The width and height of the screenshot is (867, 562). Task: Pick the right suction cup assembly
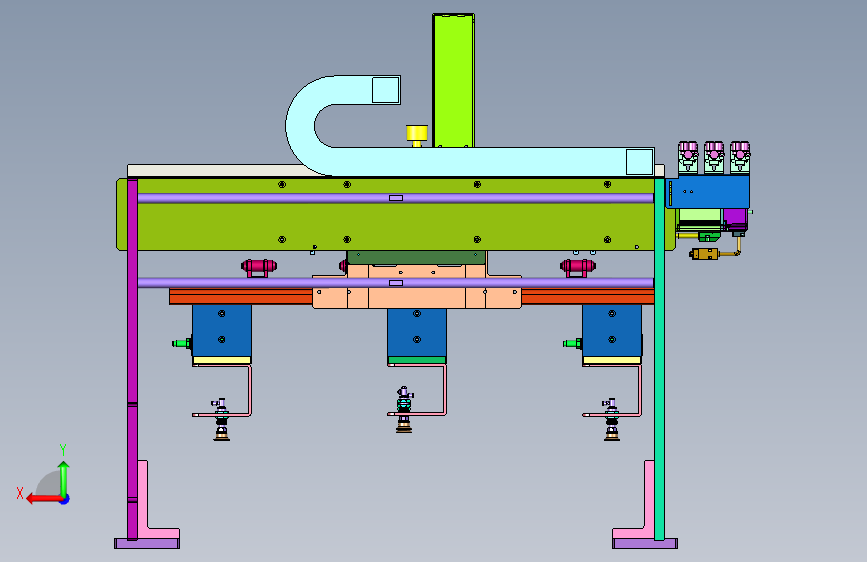click(612, 419)
